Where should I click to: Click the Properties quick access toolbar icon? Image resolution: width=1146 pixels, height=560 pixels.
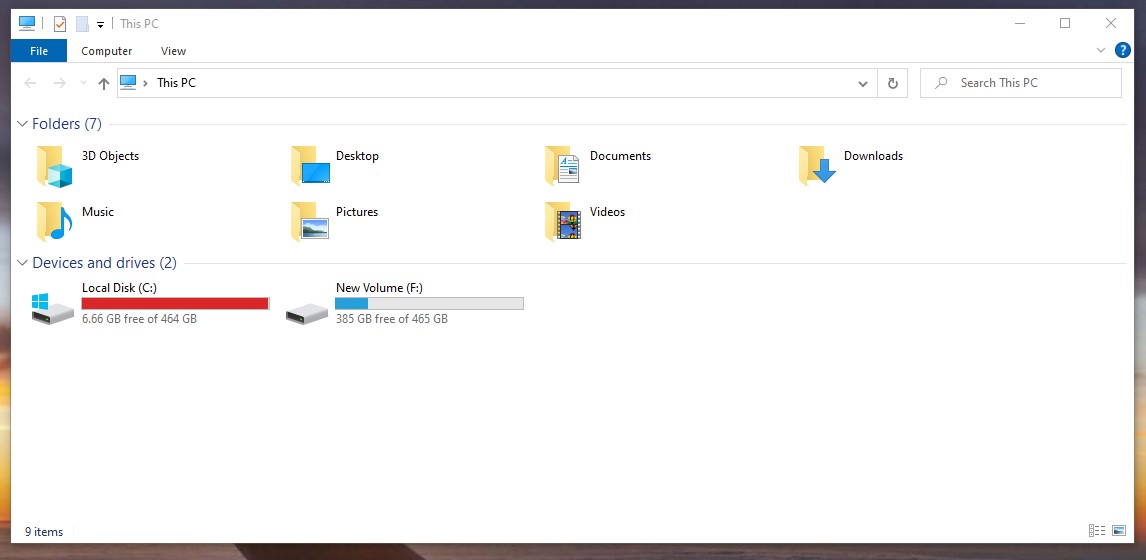pos(60,24)
